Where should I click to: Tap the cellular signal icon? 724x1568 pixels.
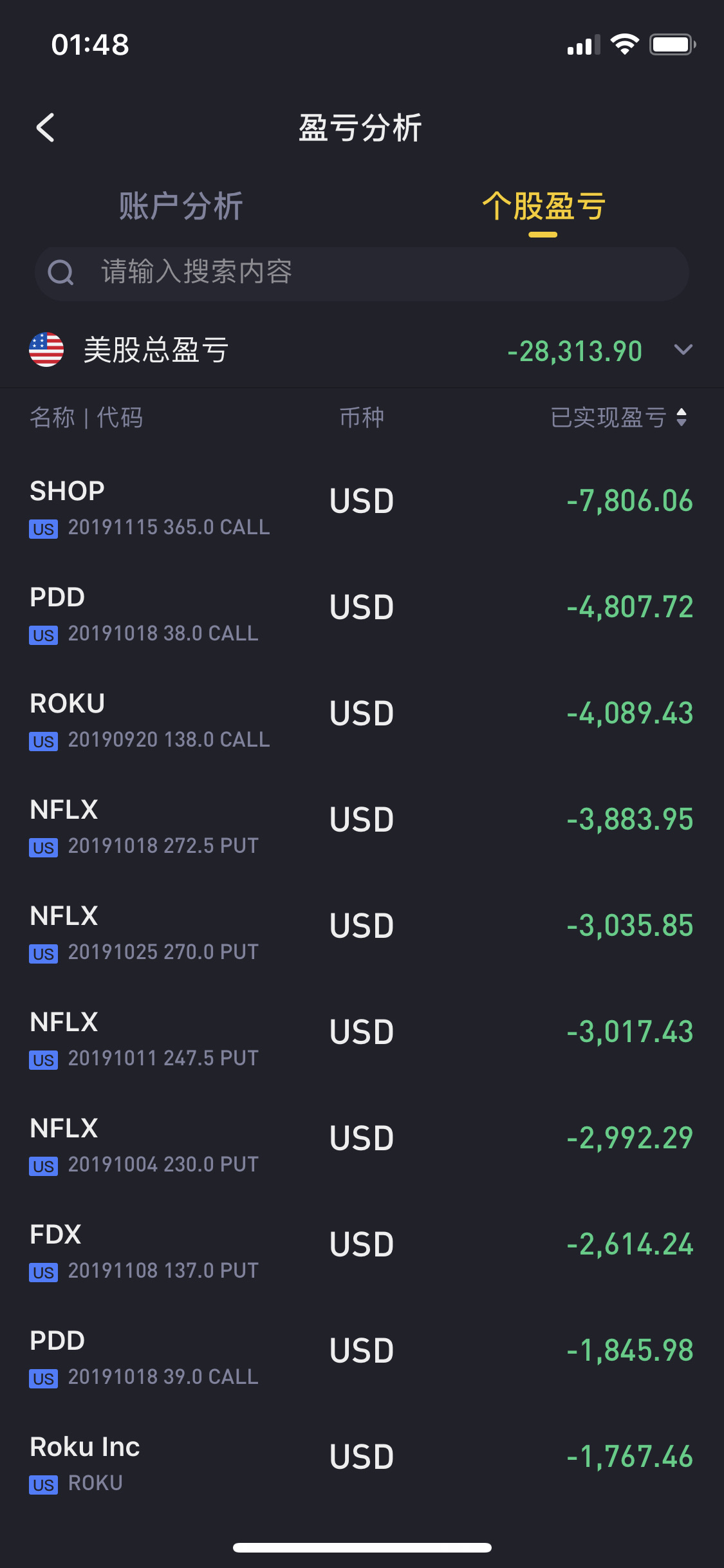[583, 45]
